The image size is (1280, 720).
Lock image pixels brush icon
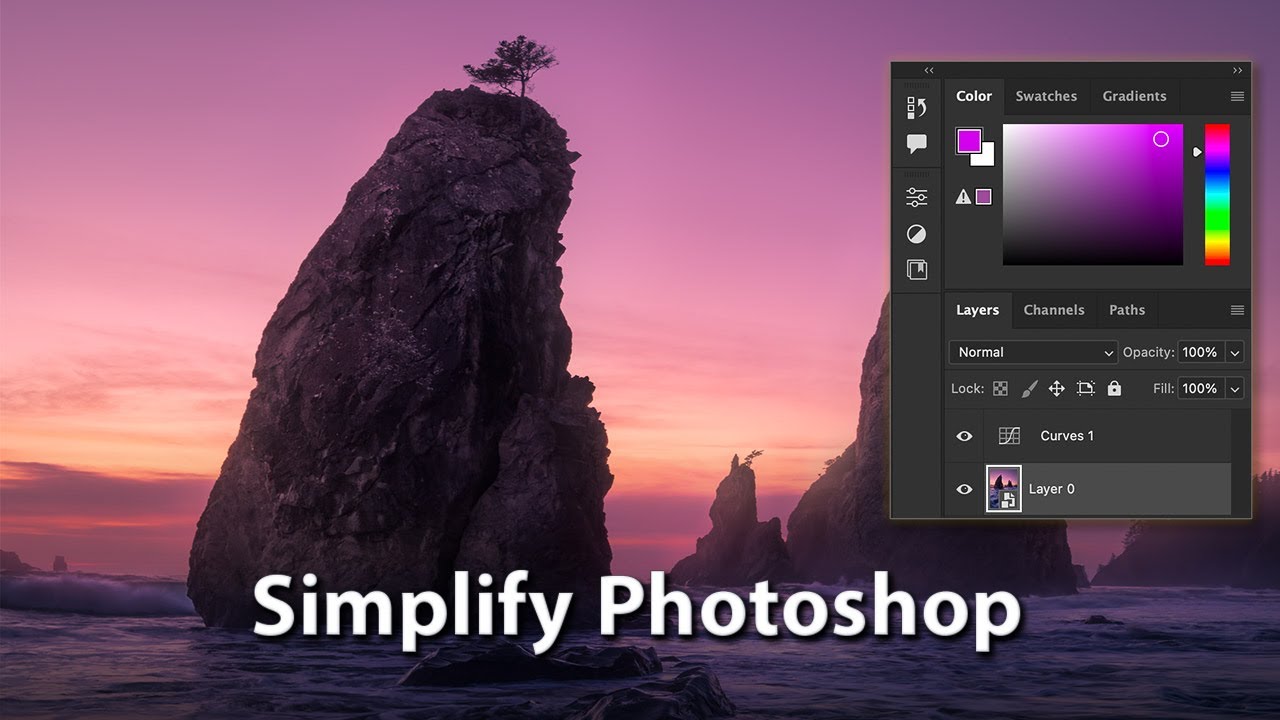click(x=1029, y=388)
